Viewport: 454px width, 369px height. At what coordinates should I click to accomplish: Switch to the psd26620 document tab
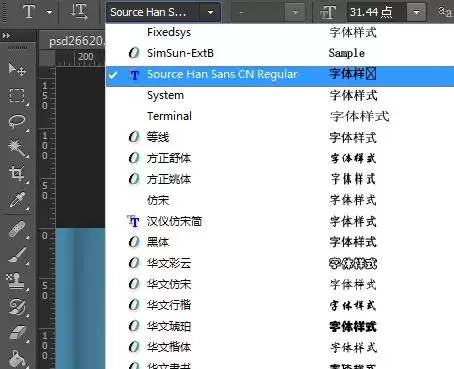(x=76, y=41)
